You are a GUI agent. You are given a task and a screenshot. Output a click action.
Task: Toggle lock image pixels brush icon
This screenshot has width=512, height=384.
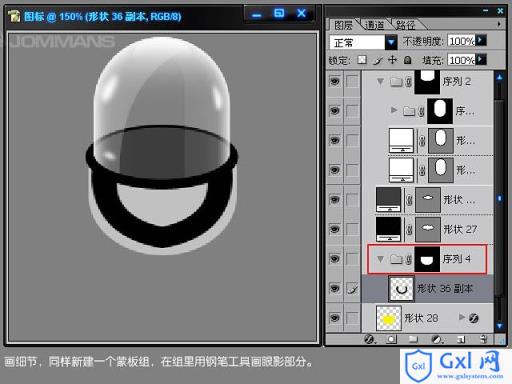(x=378, y=60)
